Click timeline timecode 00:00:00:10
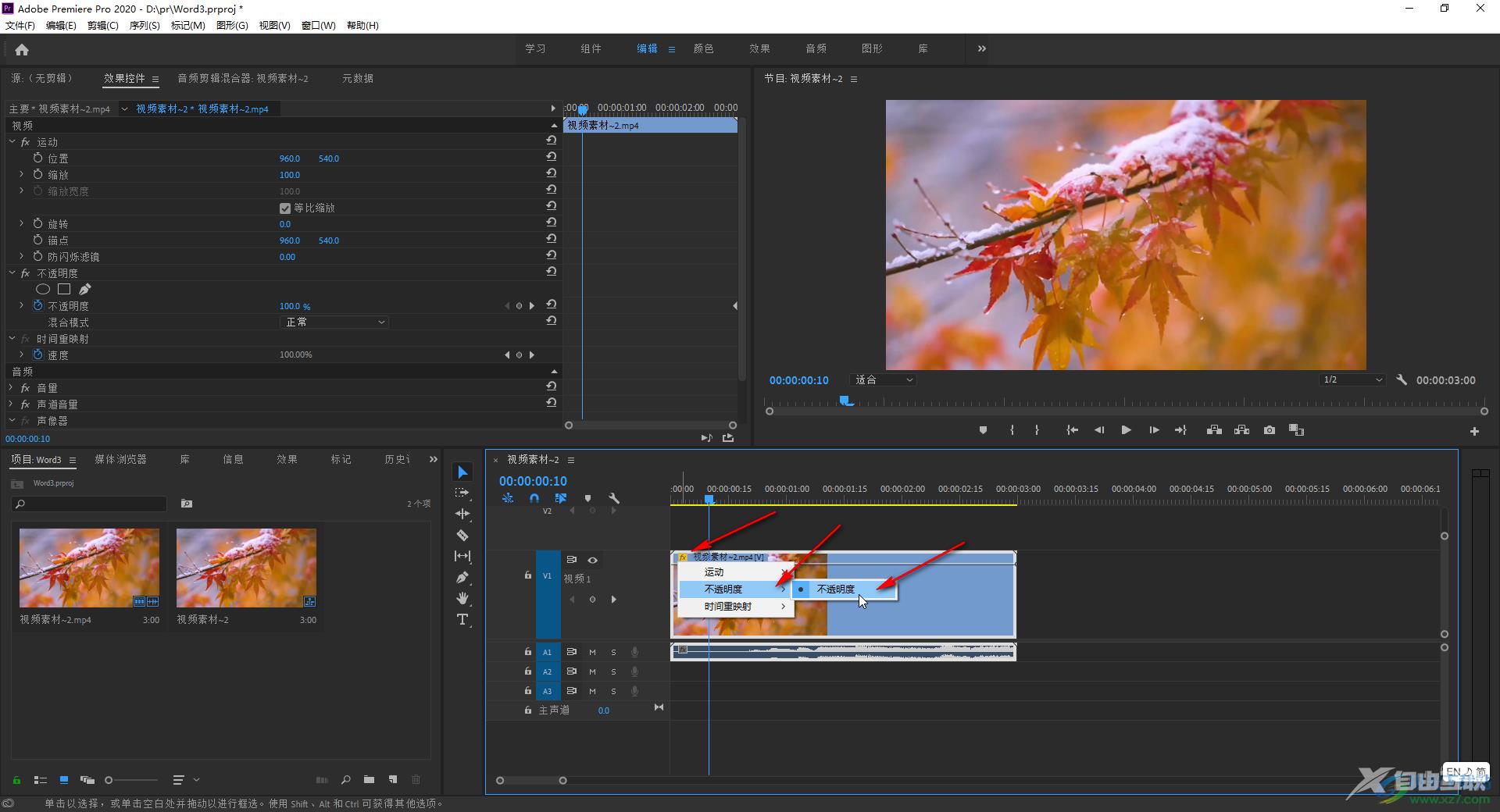Image resolution: width=1500 pixels, height=812 pixels. click(533, 481)
